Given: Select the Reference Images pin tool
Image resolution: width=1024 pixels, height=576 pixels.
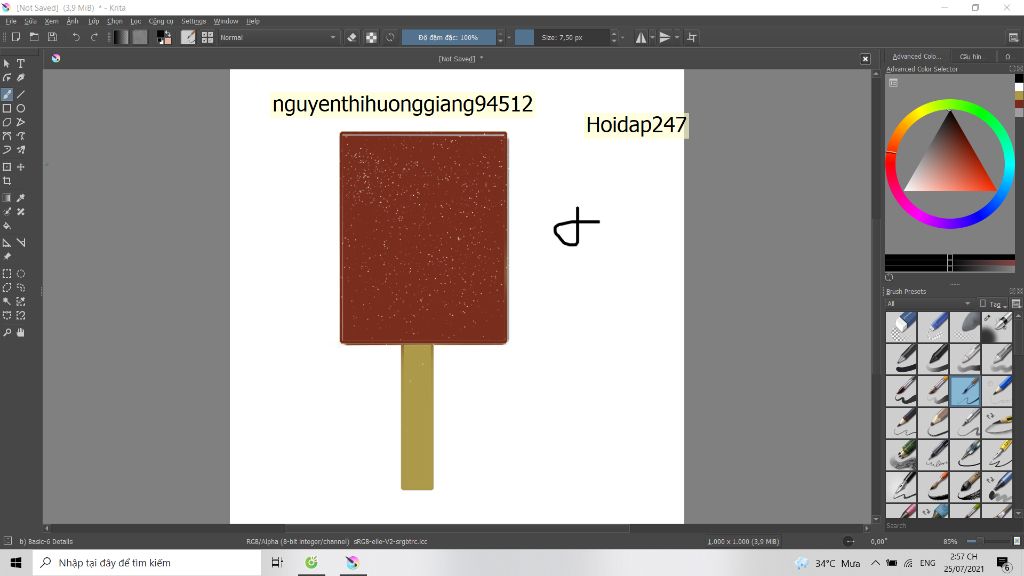Looking at the screenshot, I should [x=7, y=257].
